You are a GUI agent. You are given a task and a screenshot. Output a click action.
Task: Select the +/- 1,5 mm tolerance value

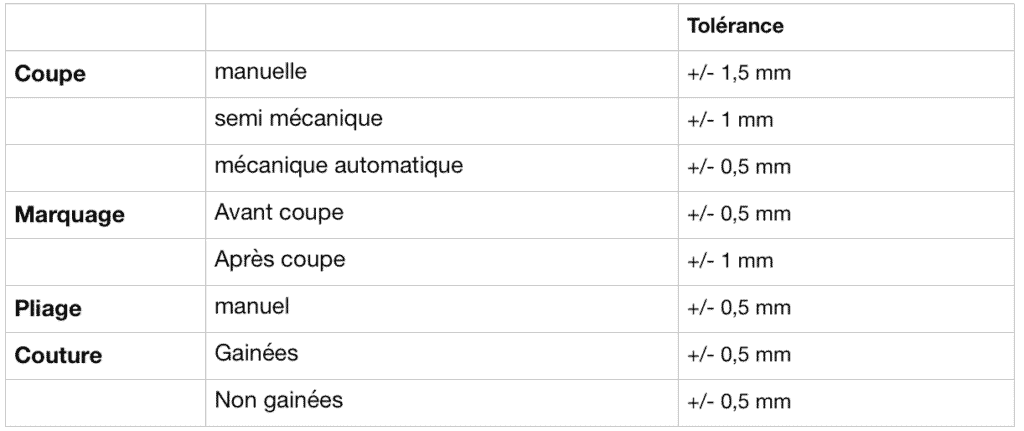741,74
